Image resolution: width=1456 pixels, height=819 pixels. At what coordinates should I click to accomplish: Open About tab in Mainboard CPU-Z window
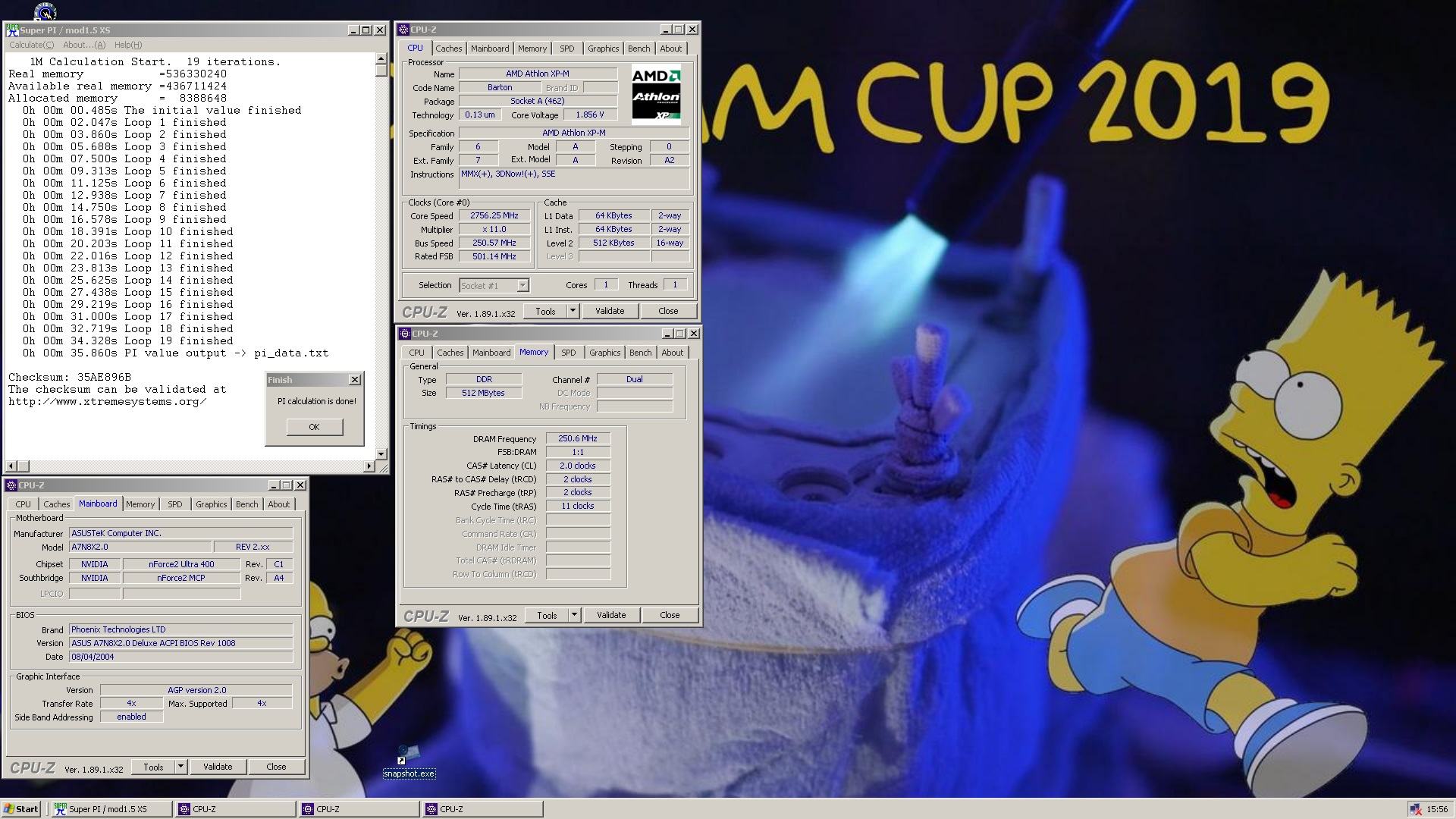[278, 504]
